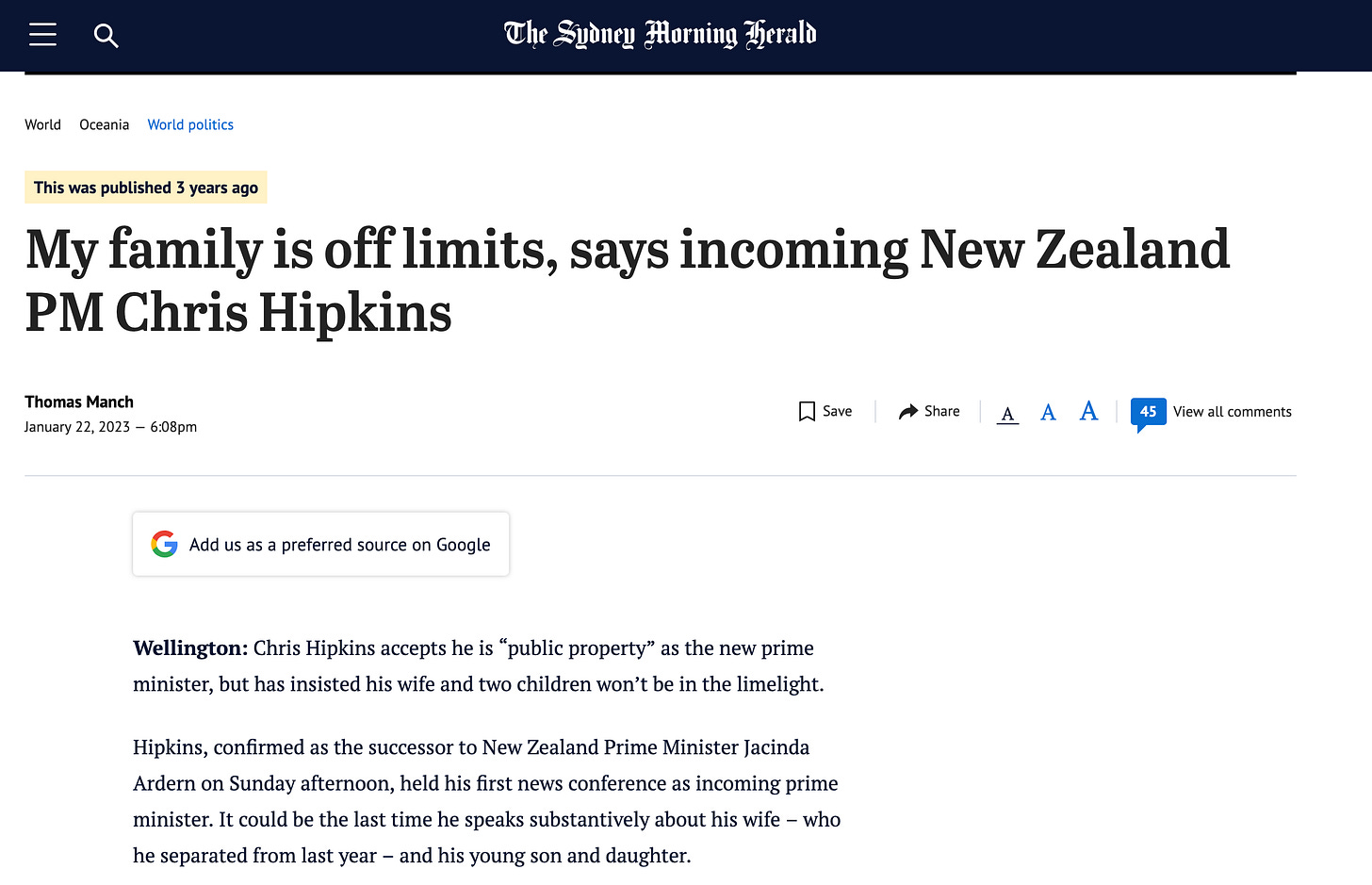Click View all comments link
Image resolution: width=1372 pixels, height=885 pixels.
click(1232, 412)
